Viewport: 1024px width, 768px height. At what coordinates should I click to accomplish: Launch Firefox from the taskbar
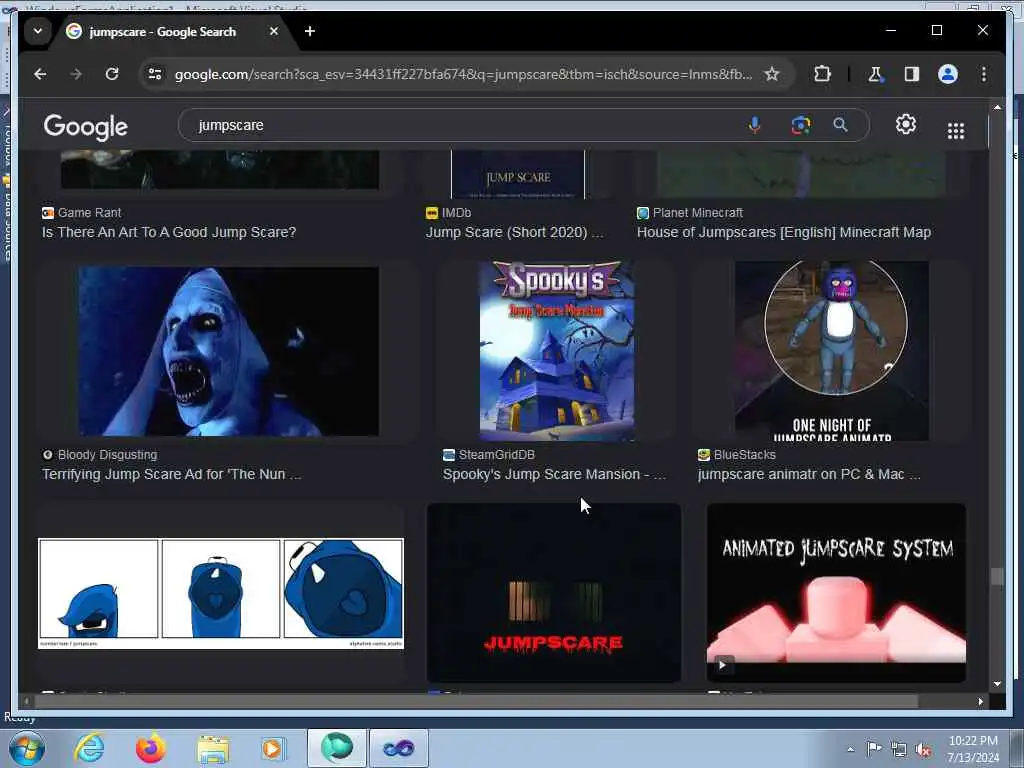coord(151,748)
